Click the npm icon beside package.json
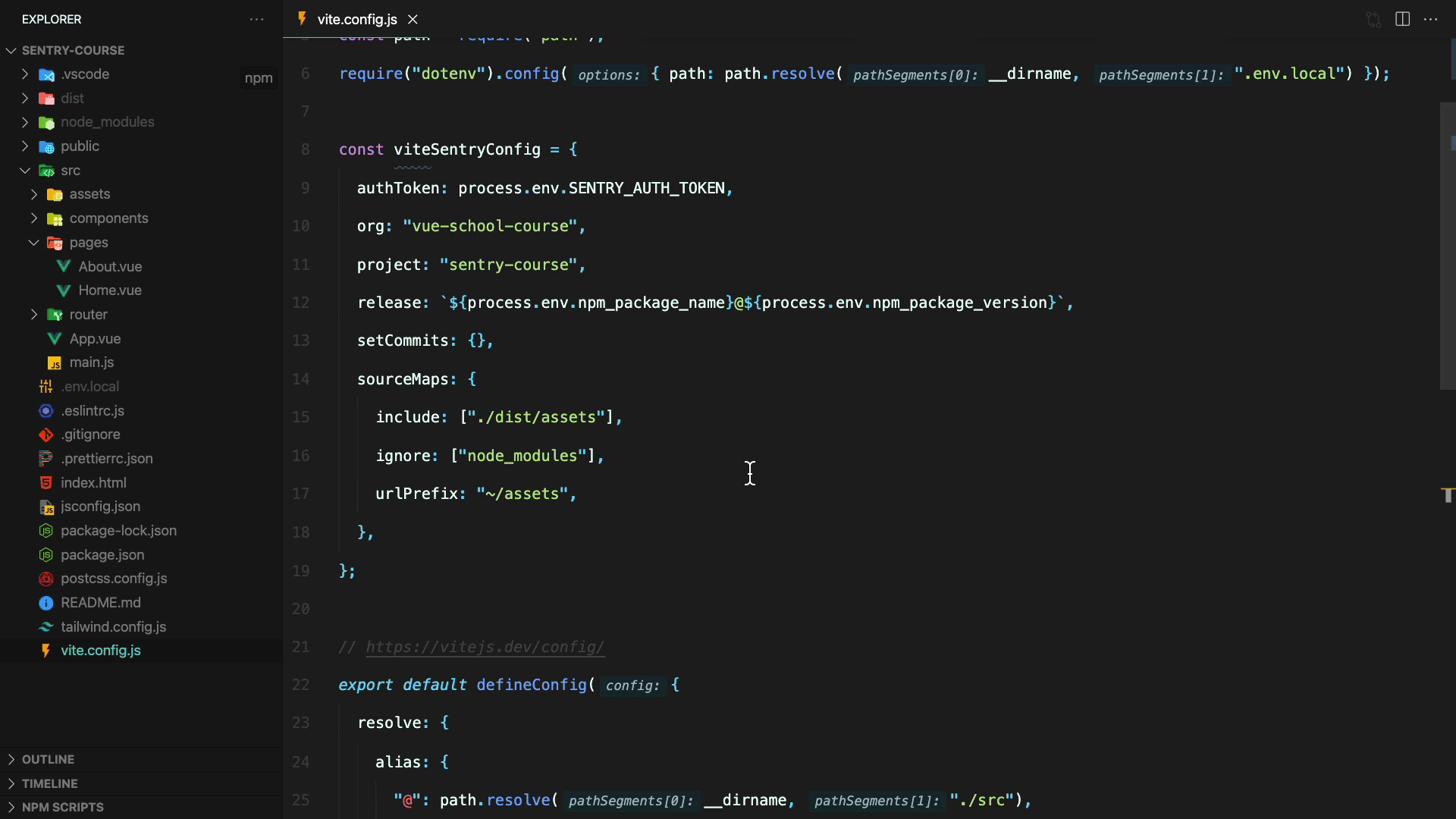Image resolution: width=1456 pixels, height=819 pixels. coord(46,554)
